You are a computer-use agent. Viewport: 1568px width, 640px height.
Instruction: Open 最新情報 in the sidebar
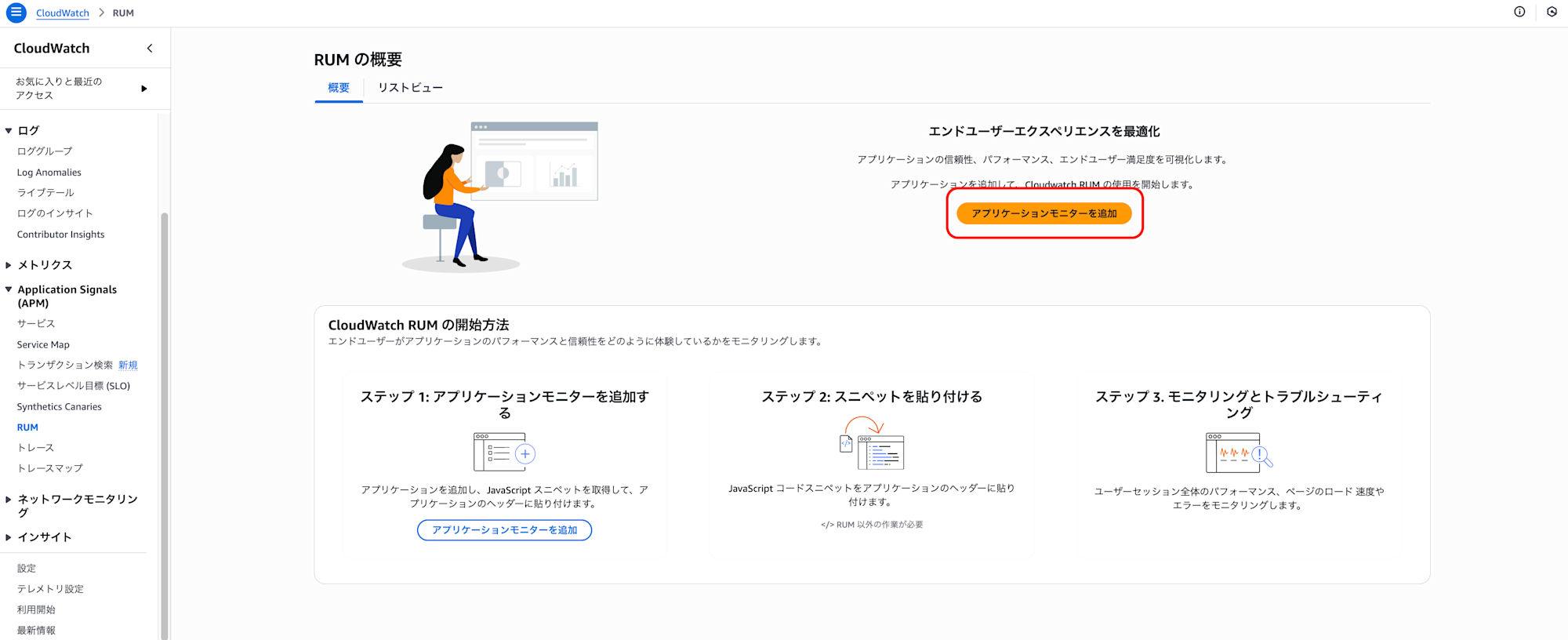(x=36, y=630)
